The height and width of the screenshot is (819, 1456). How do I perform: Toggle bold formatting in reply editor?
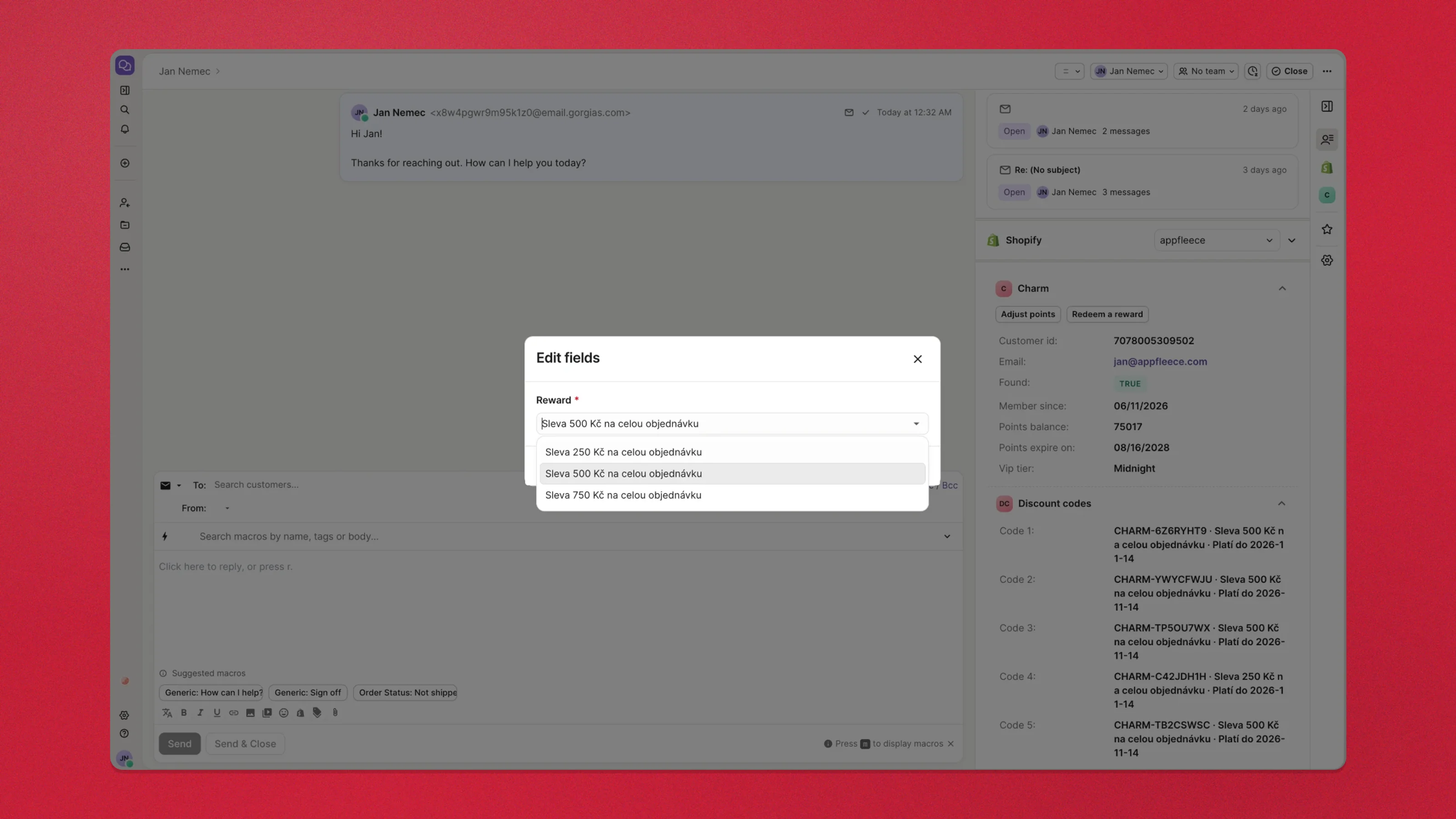(184, 713)
